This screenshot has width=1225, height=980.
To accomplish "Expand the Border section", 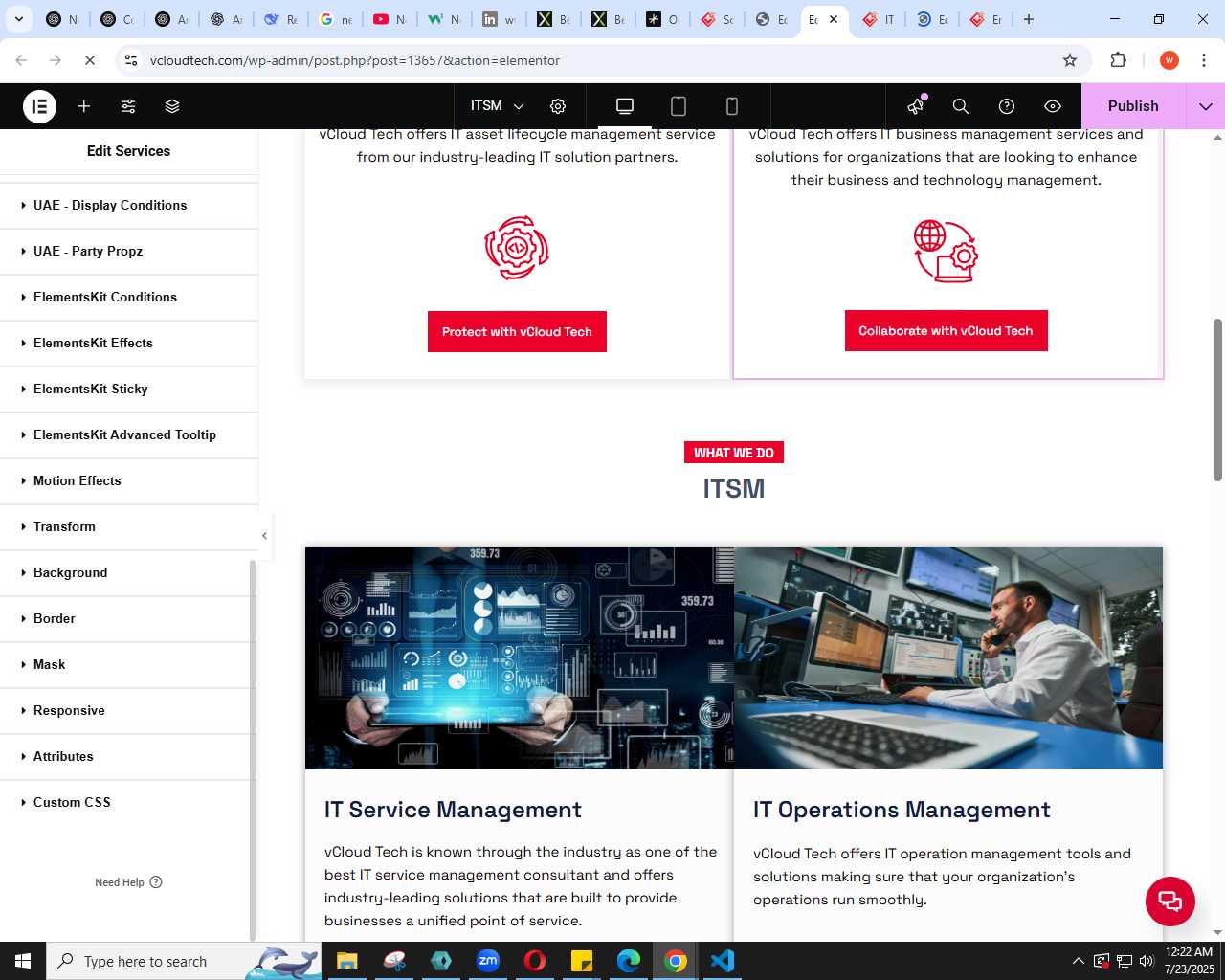I will click(128, 618).
